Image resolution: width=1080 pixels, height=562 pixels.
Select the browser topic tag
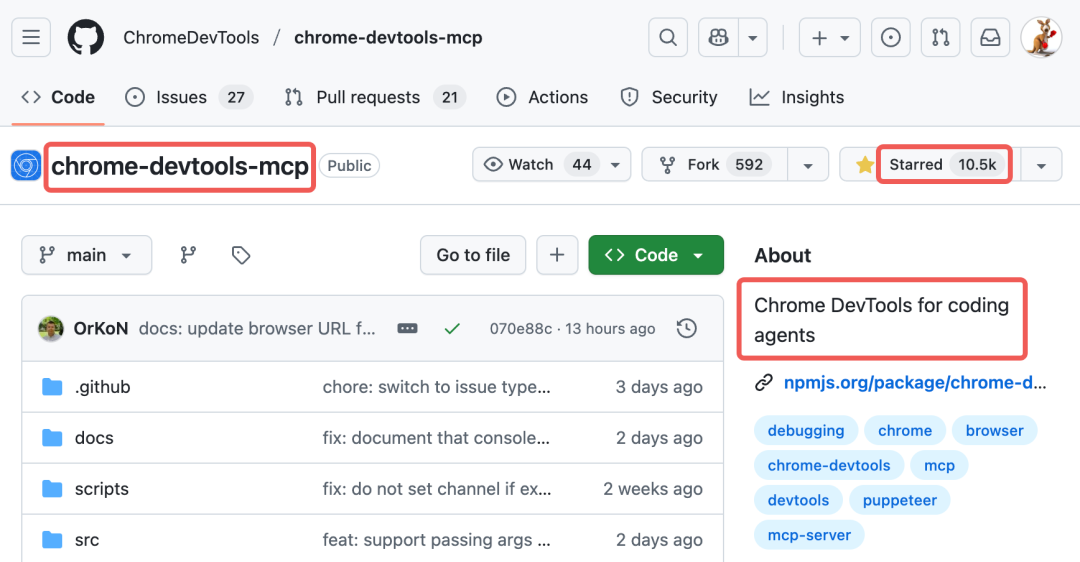995,430
